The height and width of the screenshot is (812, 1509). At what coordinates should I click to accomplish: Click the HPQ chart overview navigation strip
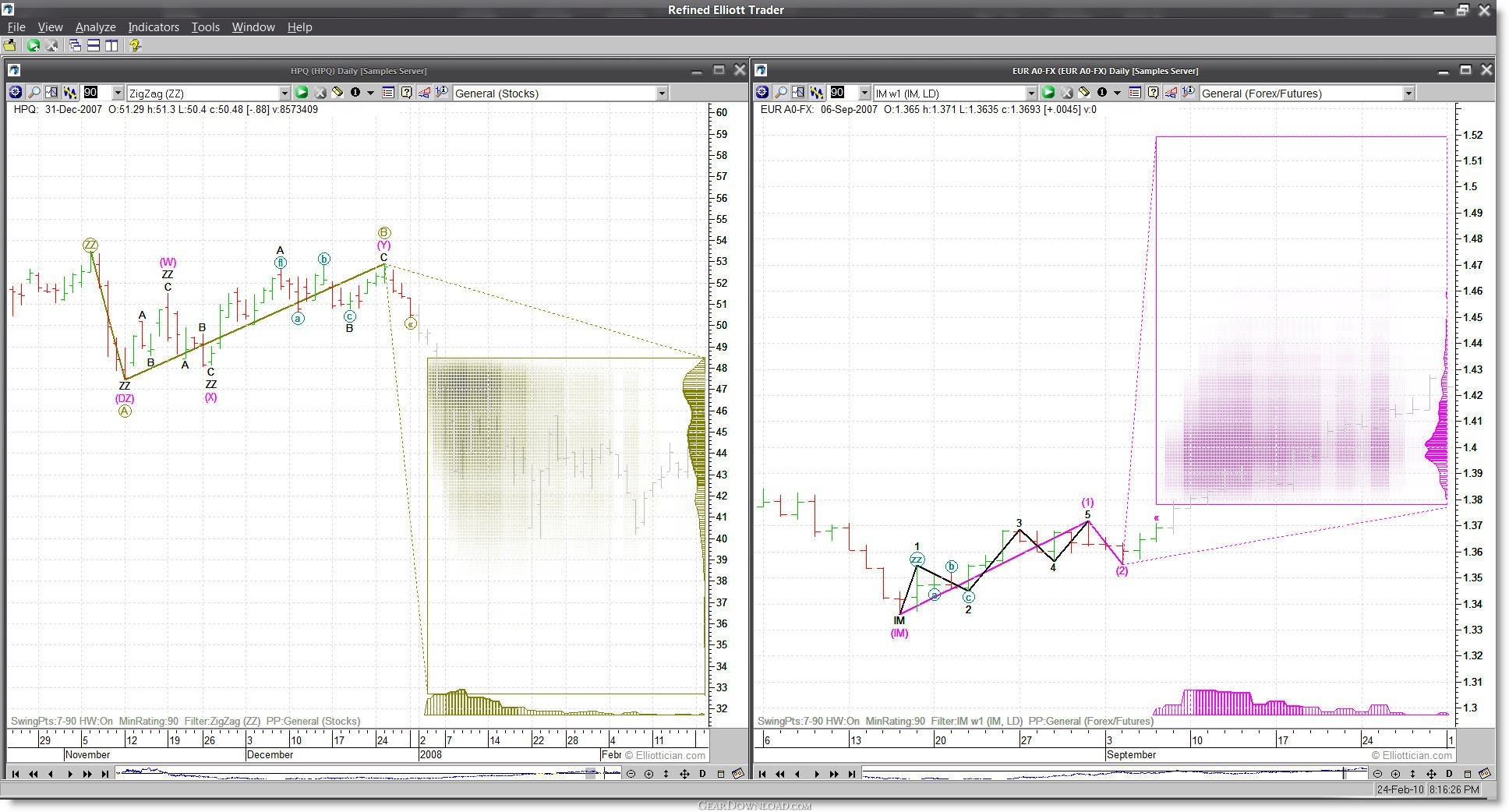[368, 773]
